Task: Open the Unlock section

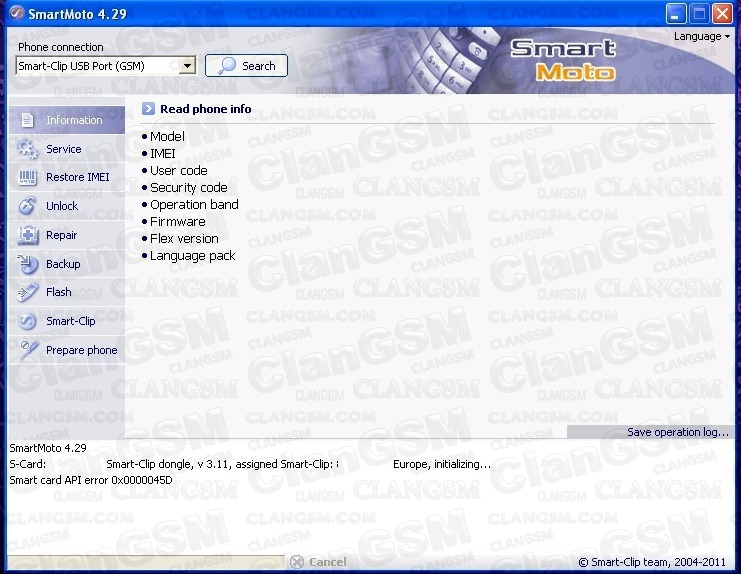Action: coord(67,206)
